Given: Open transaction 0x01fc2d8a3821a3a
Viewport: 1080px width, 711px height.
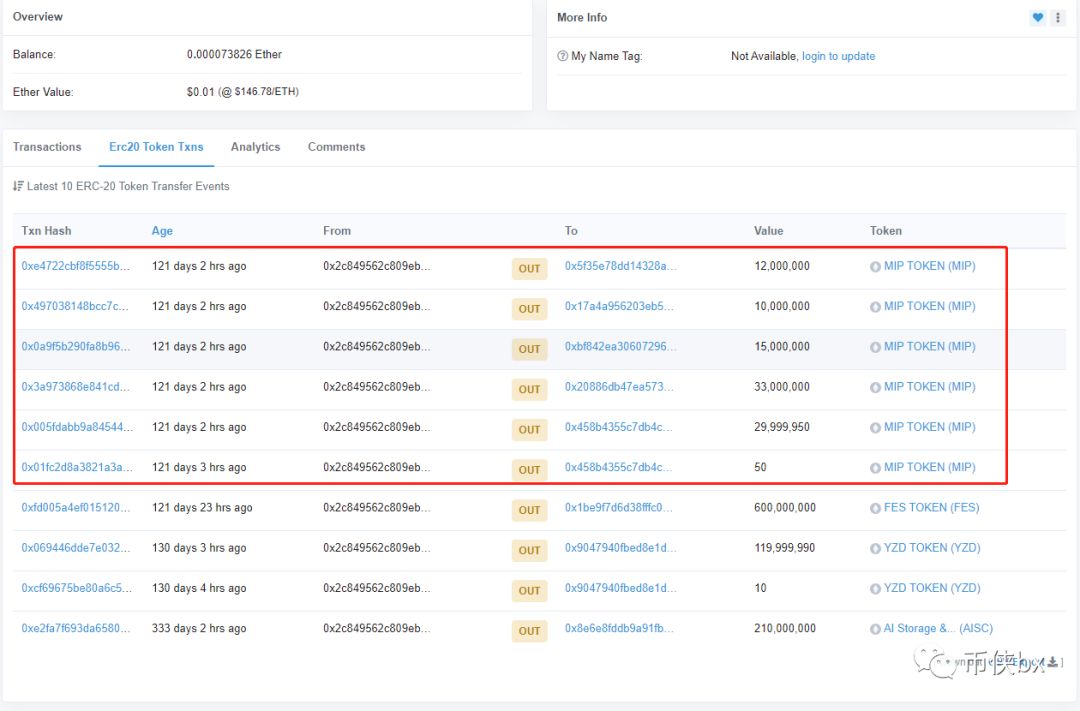Looking at the screenshot, I should pyautogui.click(x=77, y=467).
